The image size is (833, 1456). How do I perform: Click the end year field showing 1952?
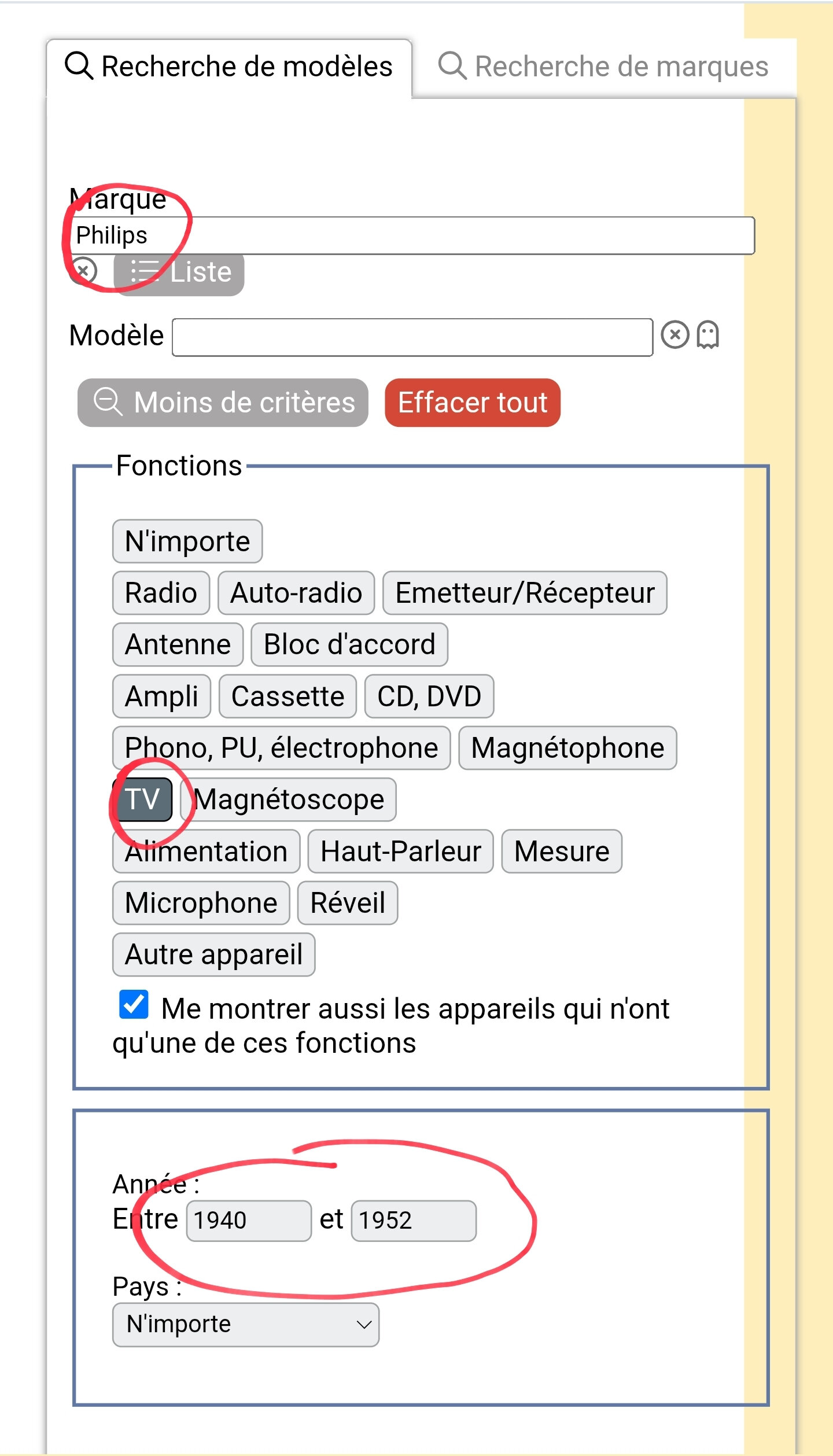click(x=414, y=1221)
